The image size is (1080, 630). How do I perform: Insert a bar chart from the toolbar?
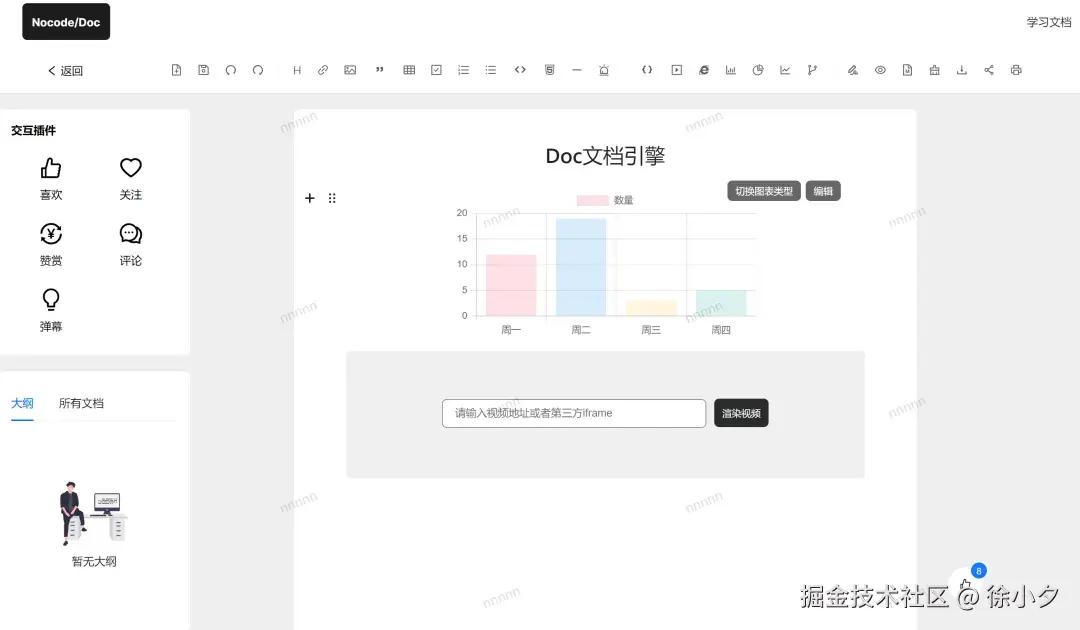(731, 70)
